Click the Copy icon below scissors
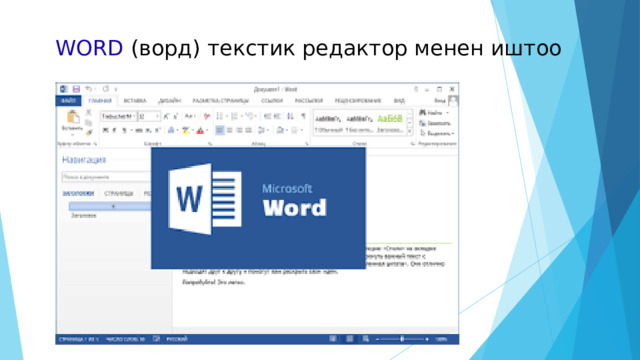 [89, 122]
